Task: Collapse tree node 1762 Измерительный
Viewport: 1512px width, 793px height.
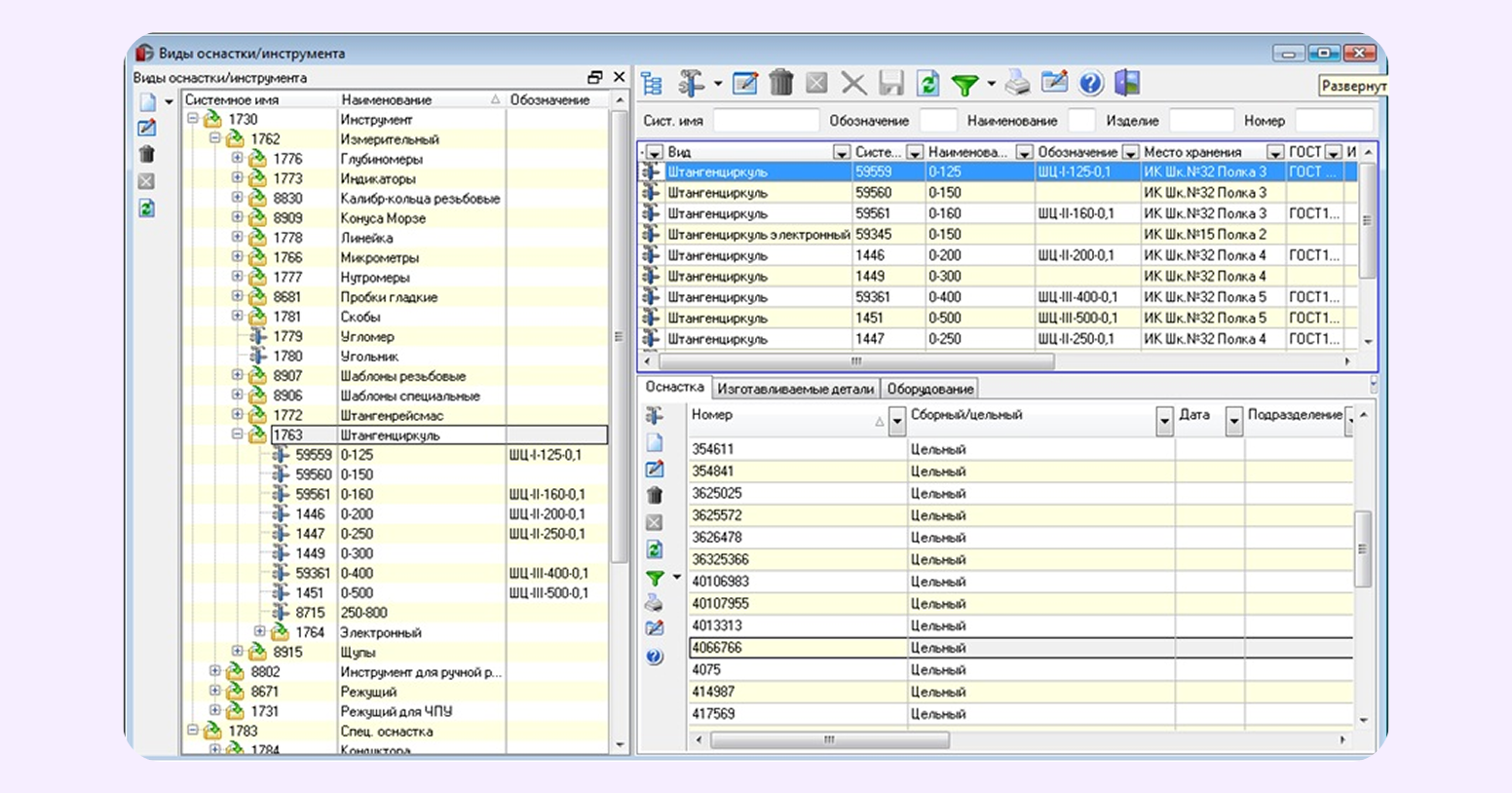Action: 215,138
